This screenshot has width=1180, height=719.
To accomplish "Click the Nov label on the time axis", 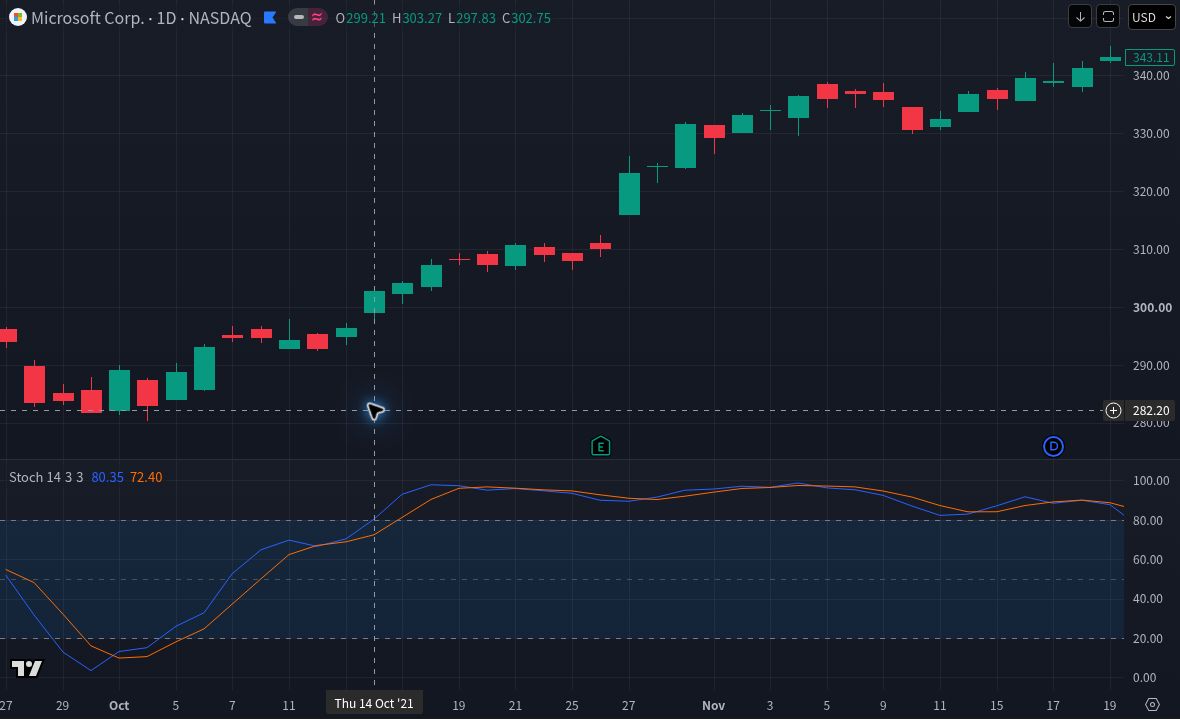I will click(x=713, y=705).
